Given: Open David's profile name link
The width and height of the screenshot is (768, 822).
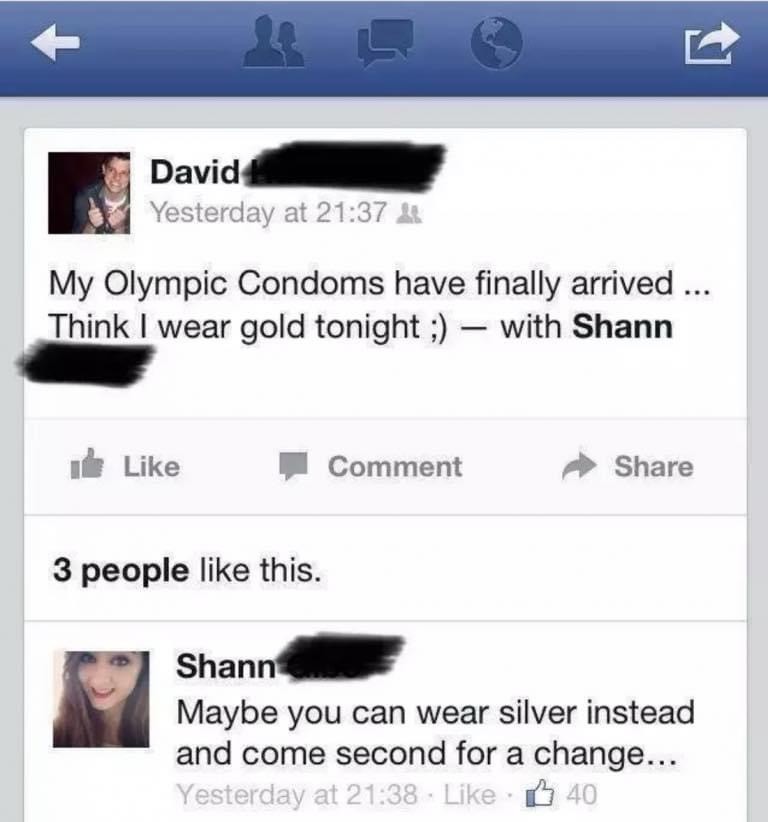Looking at the screenshot, I should click(195, 171).
